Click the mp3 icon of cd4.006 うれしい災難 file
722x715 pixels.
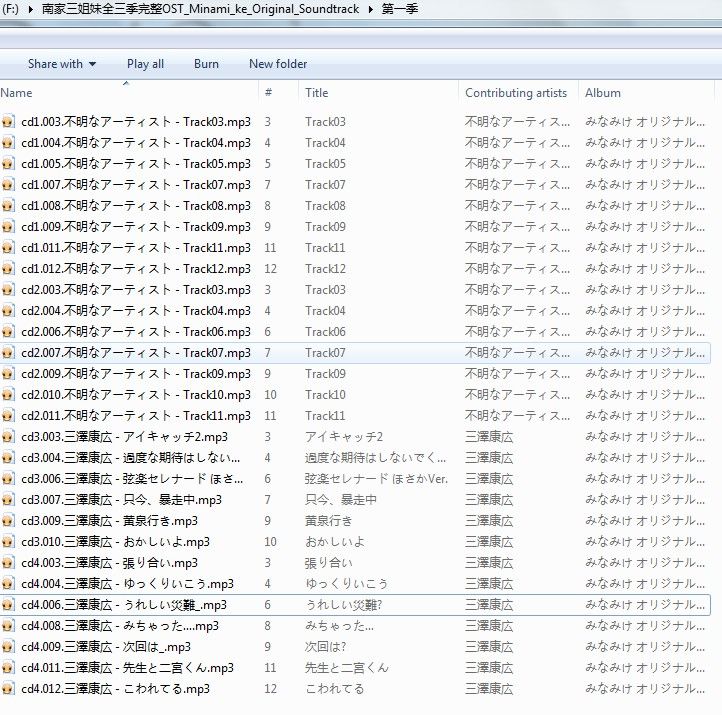point(8,604)
